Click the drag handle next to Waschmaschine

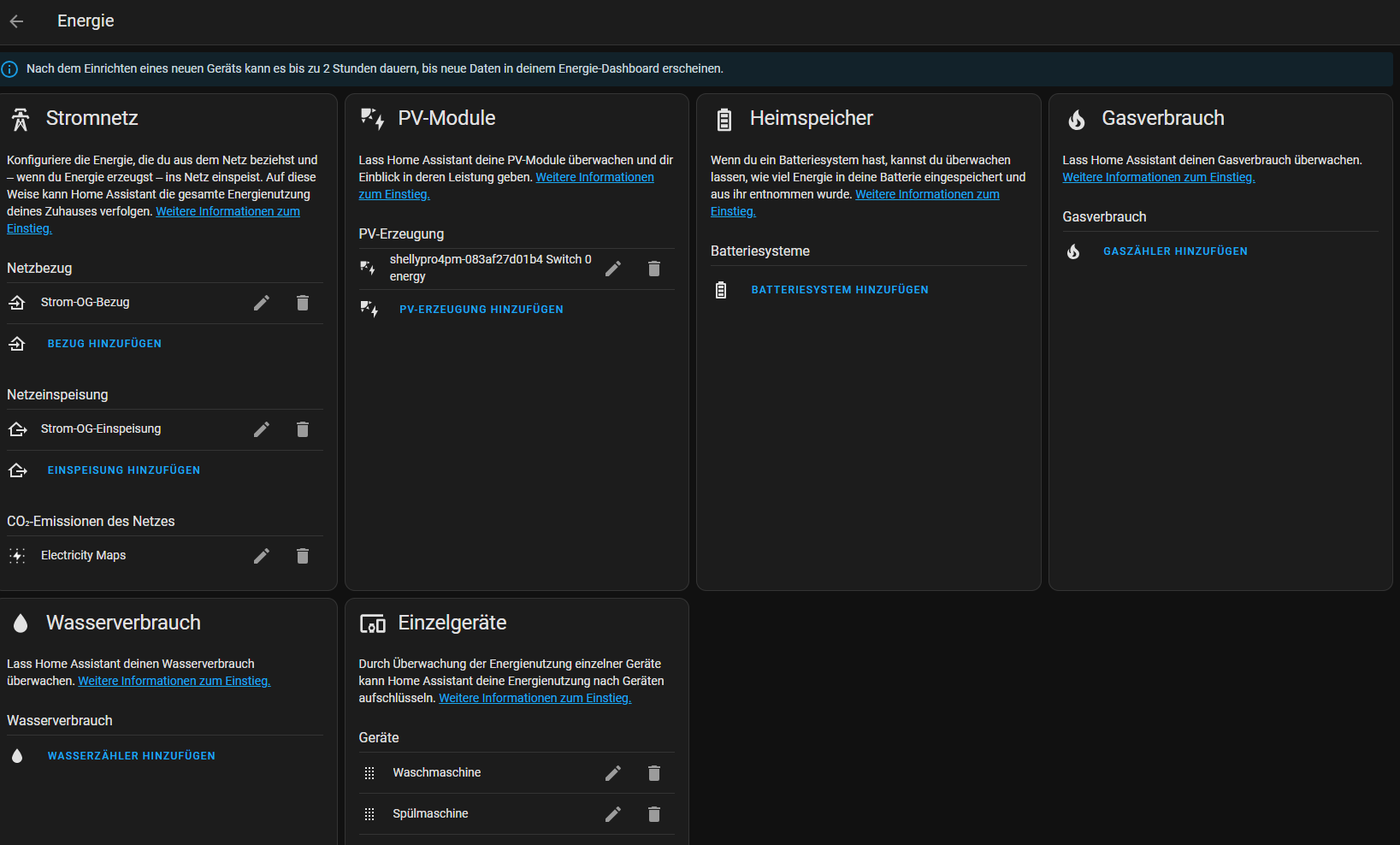[369, 773]
